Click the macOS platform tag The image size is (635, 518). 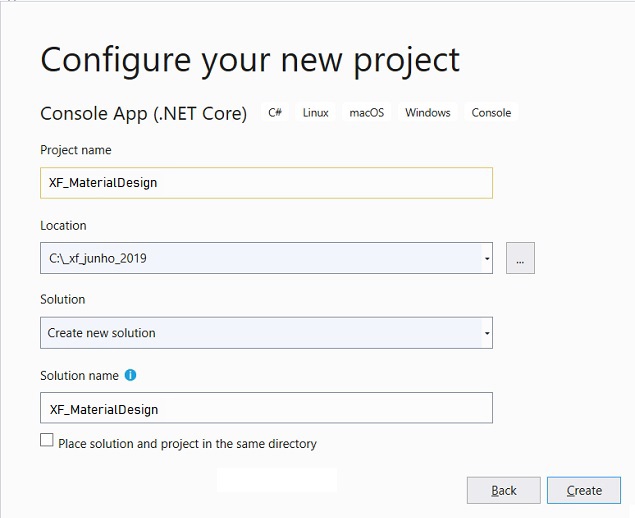[367, 112]
